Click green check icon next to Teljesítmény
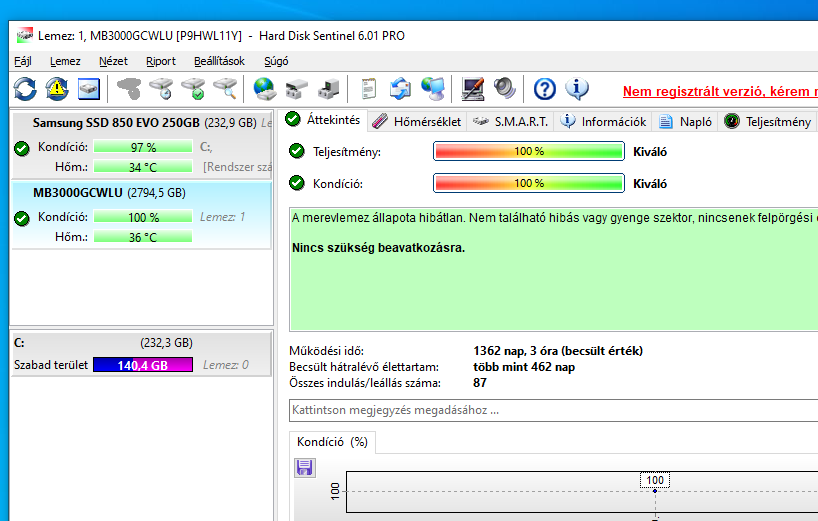The height and width of the screenshot is (521, 818). point(297,151)
